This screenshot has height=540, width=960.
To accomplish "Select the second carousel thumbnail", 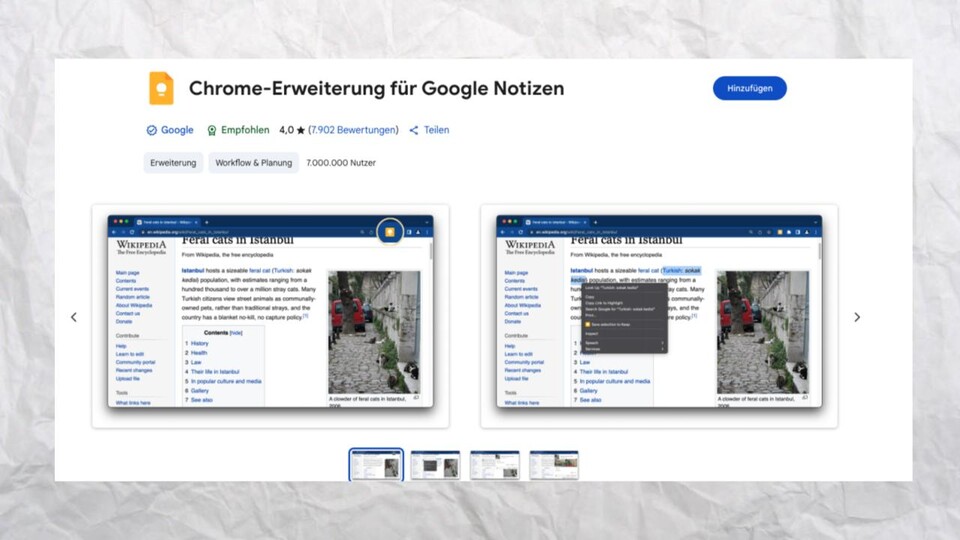I will point(435,465).
